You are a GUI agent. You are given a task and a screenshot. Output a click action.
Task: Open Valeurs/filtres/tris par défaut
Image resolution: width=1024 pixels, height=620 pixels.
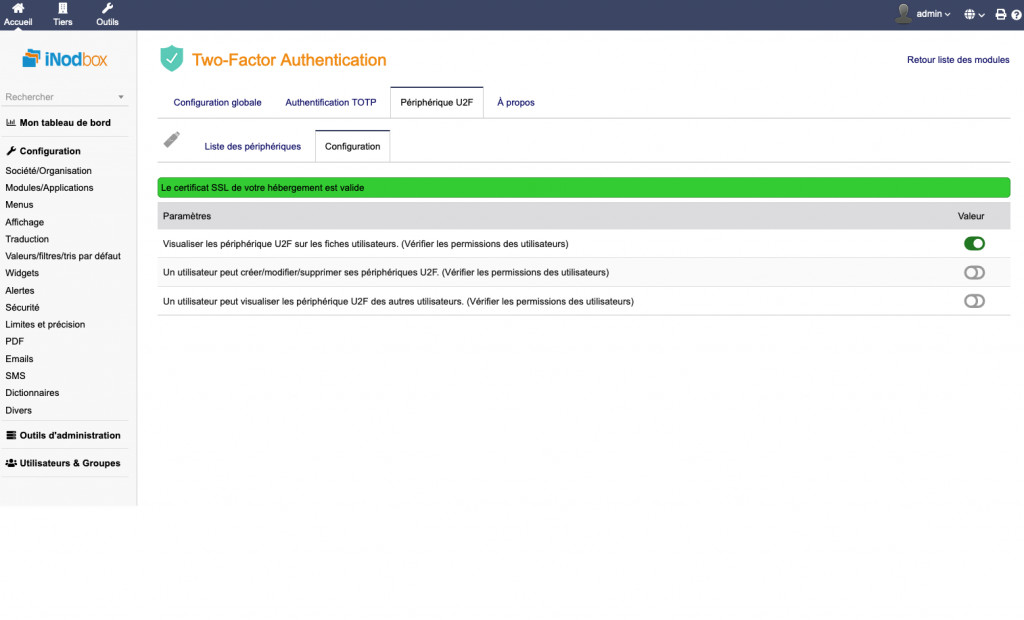[x=63, y=256]
